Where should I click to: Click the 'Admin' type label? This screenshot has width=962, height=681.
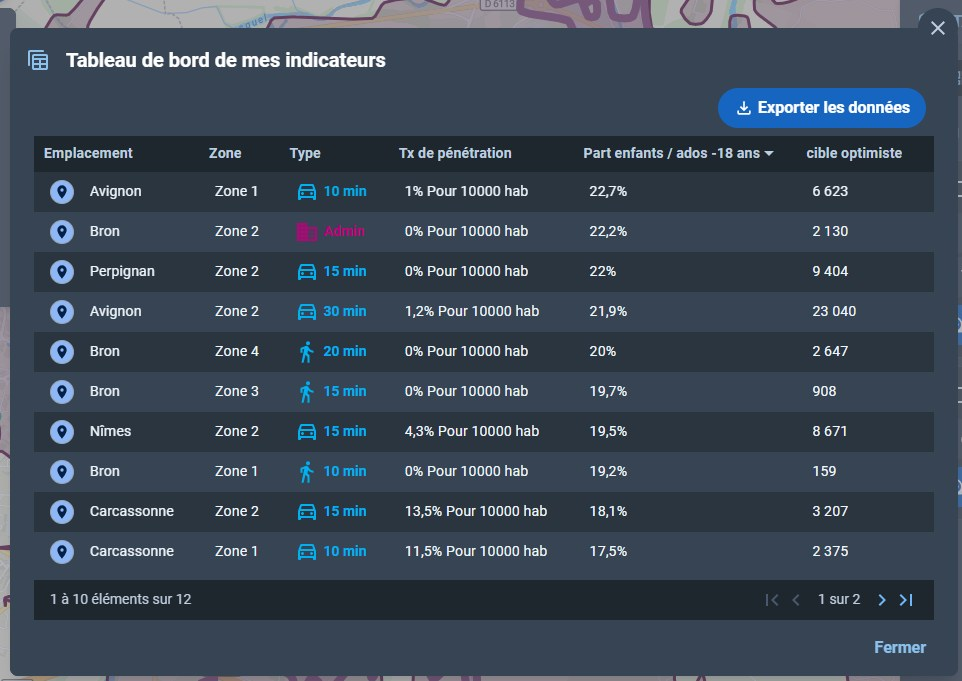[x=344, y=231]
